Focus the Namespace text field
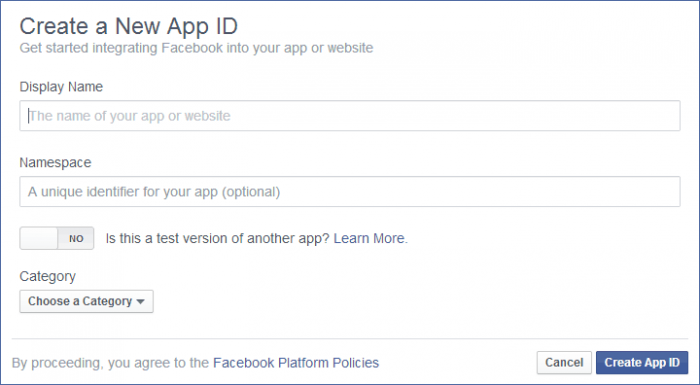The width and height of the screenshot is (700, 385). click(x=350, y=192)
